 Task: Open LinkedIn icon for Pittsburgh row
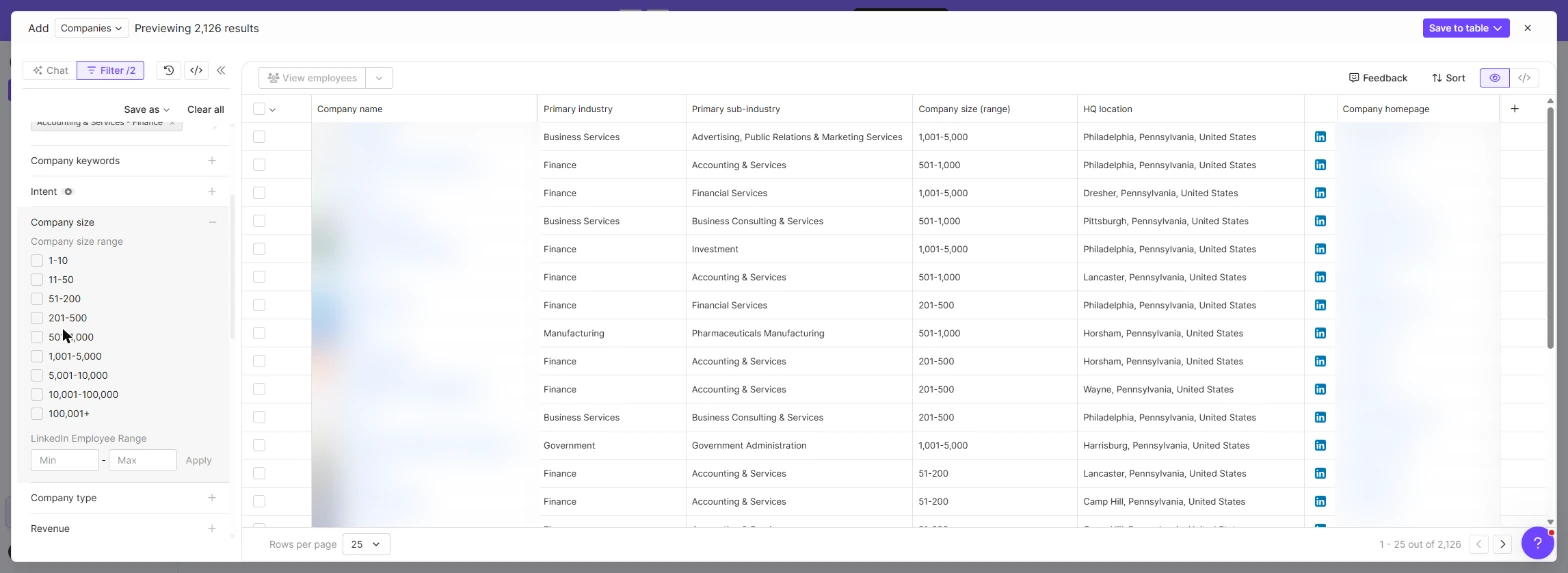(1320, 220)
